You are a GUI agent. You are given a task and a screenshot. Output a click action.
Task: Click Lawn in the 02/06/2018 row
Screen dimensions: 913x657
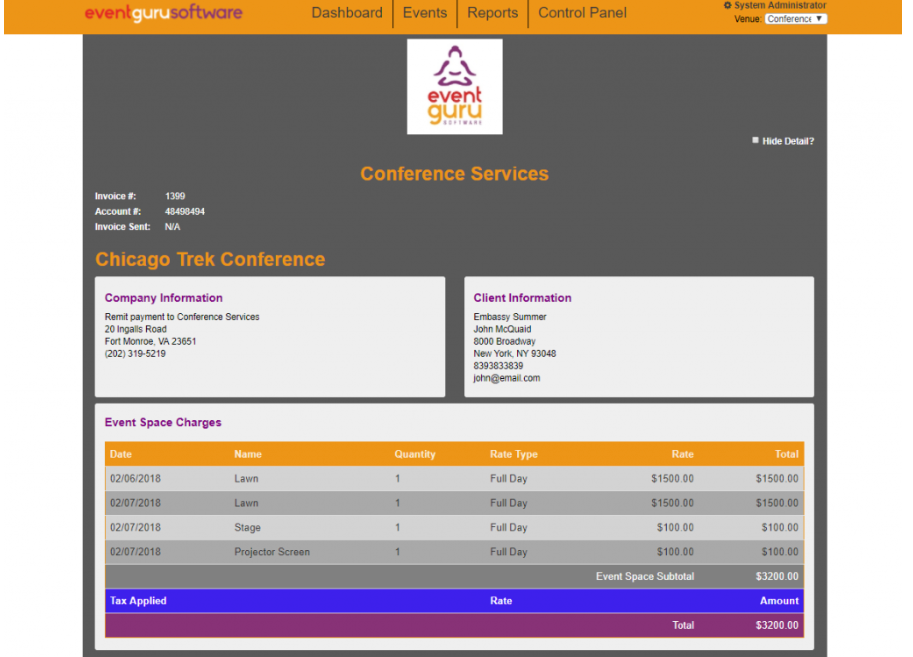pyautogui.click(x=246, y=479)
